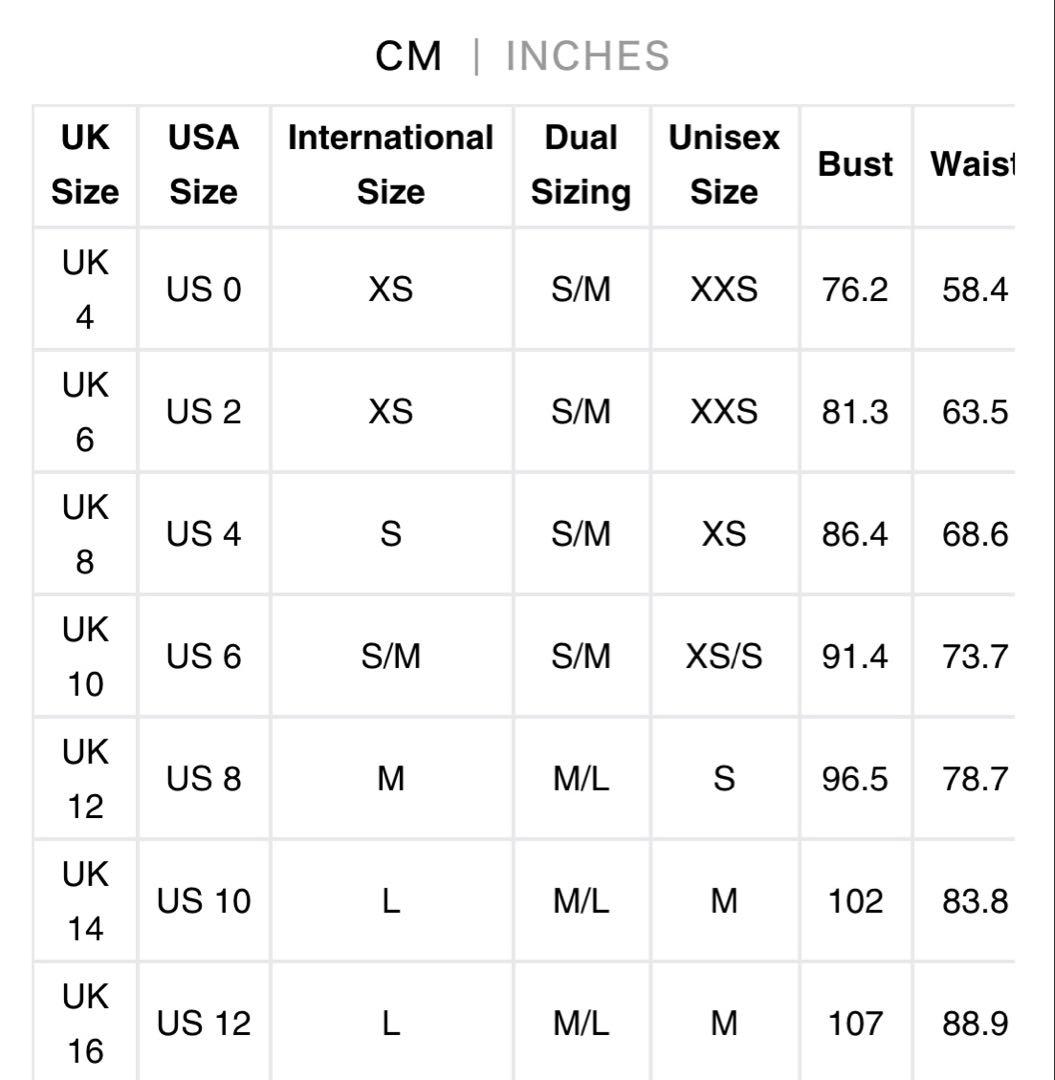
Task: Select the UK 4 row cell
Action: 85,290
